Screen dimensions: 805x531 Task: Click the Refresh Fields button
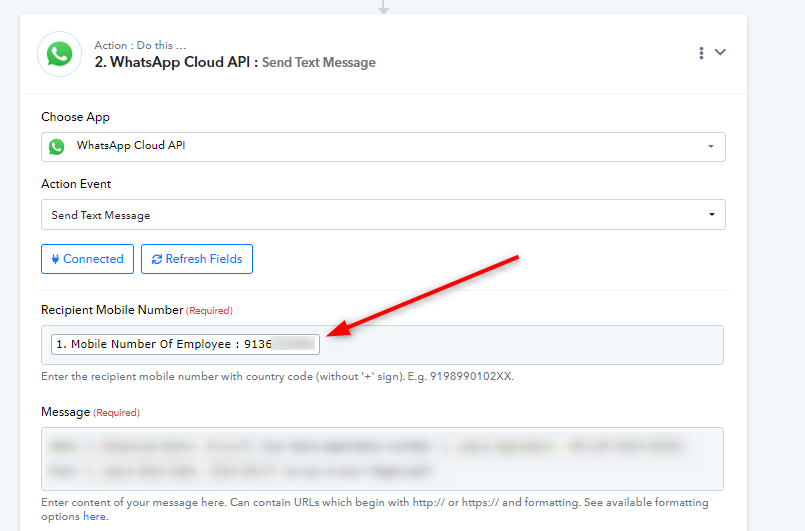(197, 259)
